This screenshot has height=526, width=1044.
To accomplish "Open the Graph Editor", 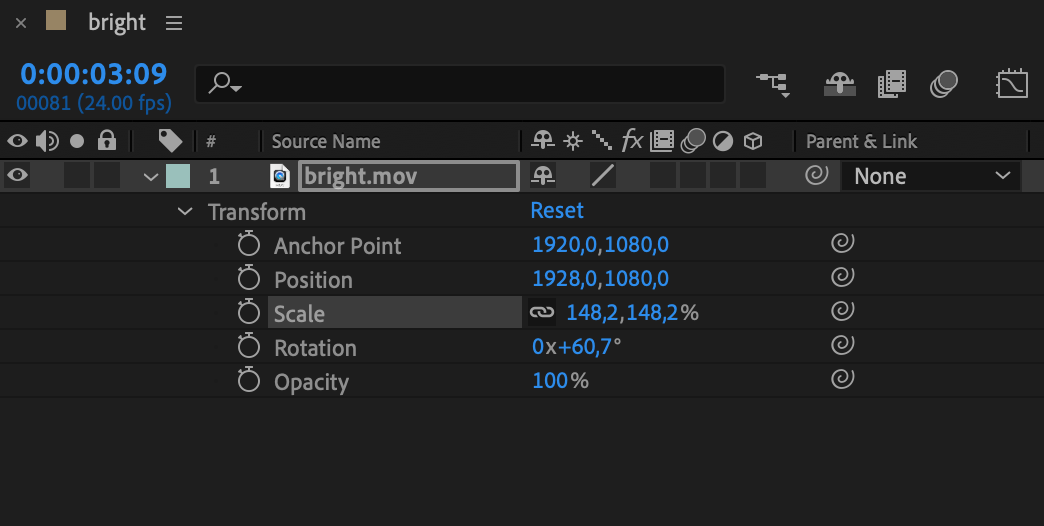I will point(1012,85).
